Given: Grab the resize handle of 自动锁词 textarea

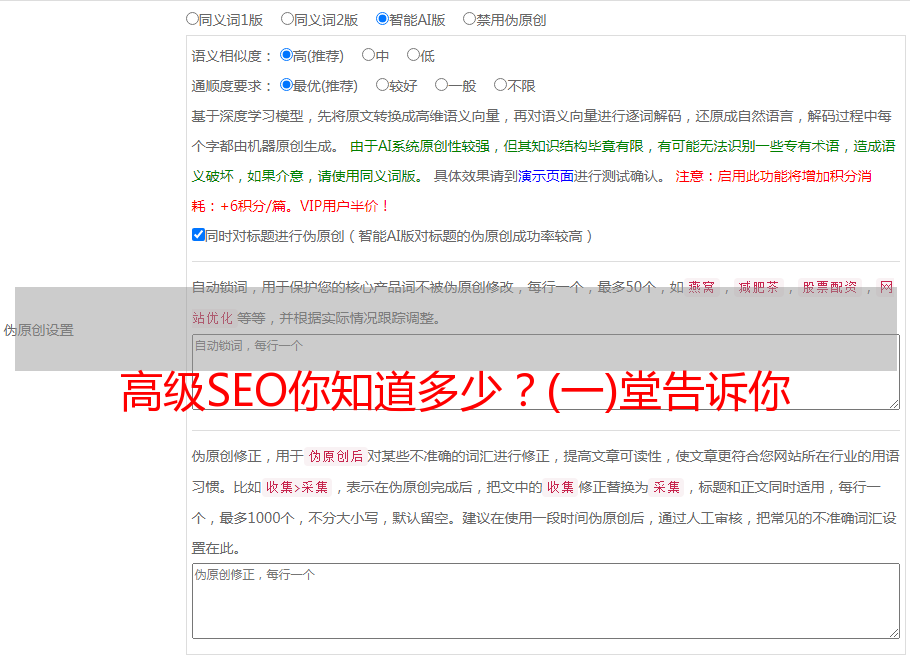Looking at the screenshot, I should pyautogui.click(x=894, y=404).
